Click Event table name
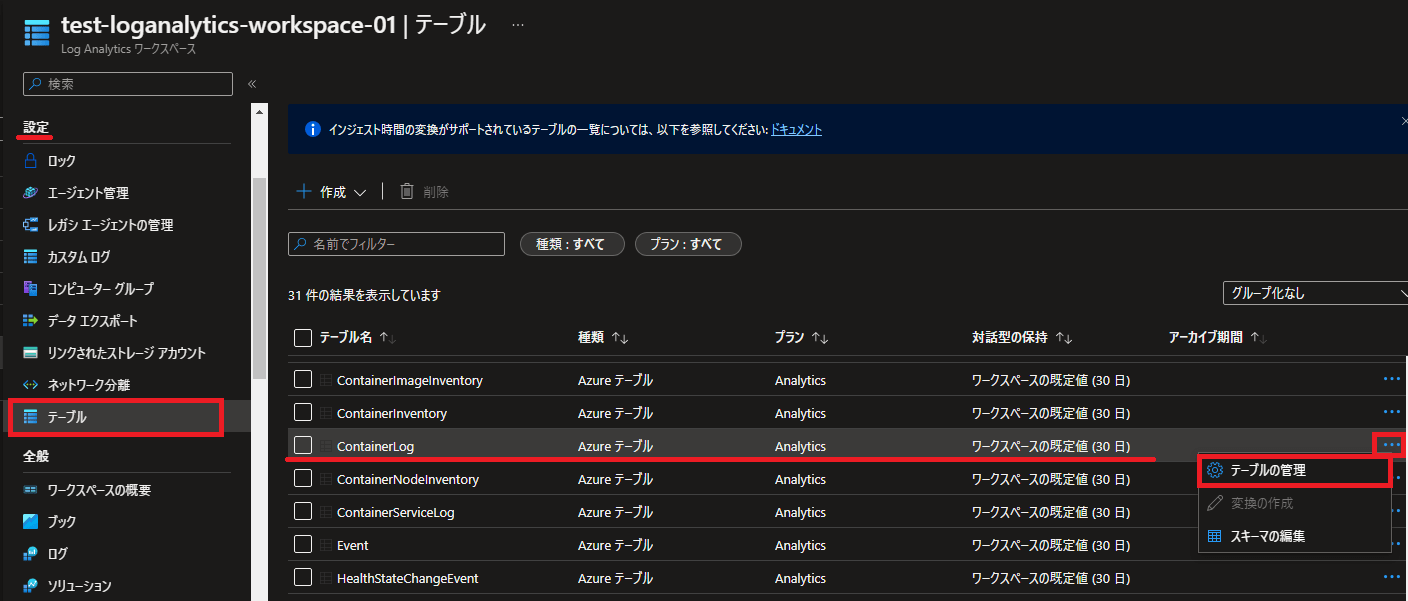 [352, 545]
